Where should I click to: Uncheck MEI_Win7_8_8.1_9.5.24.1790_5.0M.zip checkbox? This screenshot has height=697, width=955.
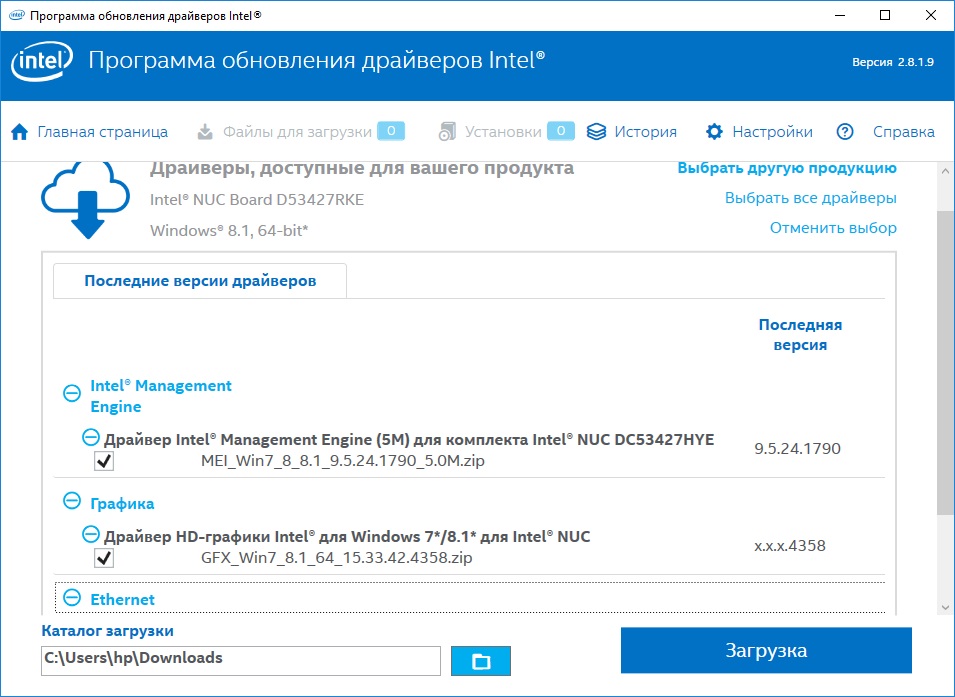pyautogui.click(x=104, y=461)
